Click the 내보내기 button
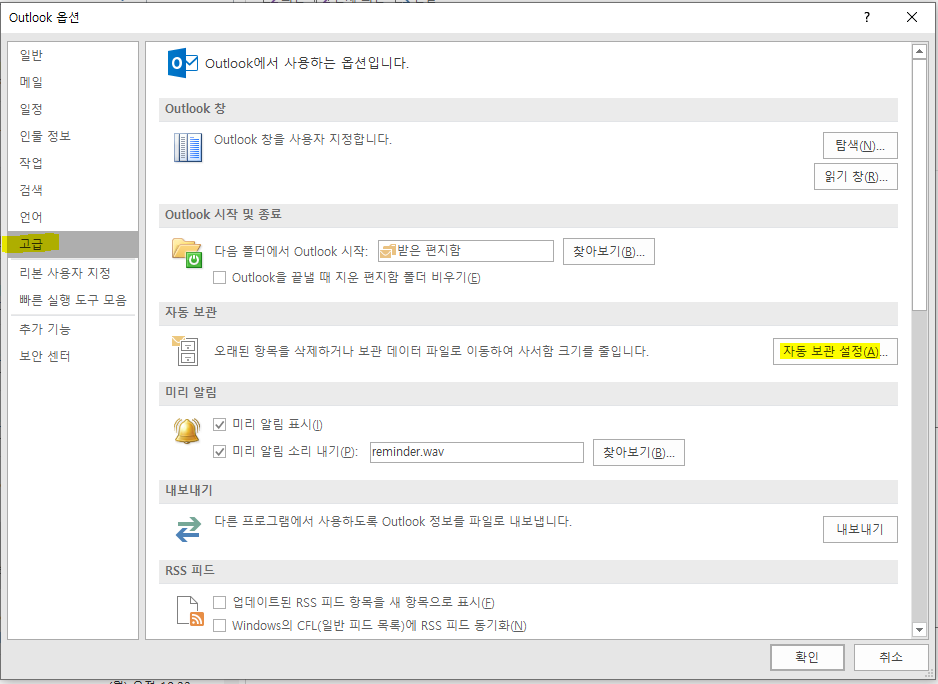Screen dimensions: 938x684 click(860, 530)
